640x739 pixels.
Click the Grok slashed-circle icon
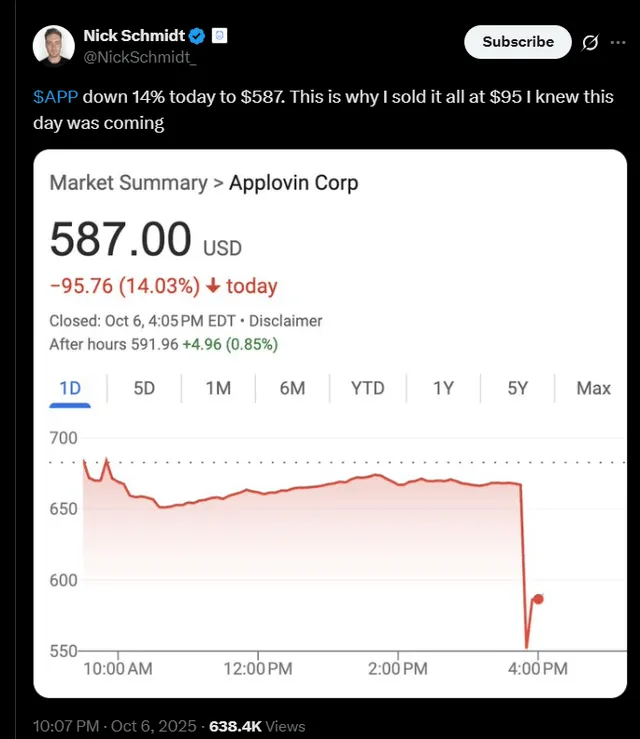[x=590, y=42]
